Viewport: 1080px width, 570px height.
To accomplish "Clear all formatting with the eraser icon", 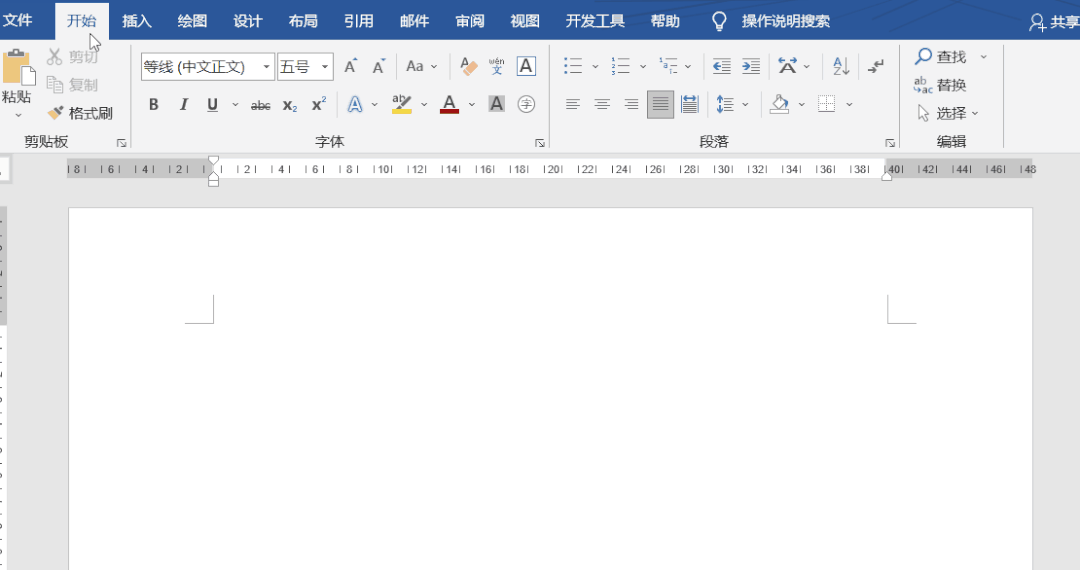I will click(468, 66).
